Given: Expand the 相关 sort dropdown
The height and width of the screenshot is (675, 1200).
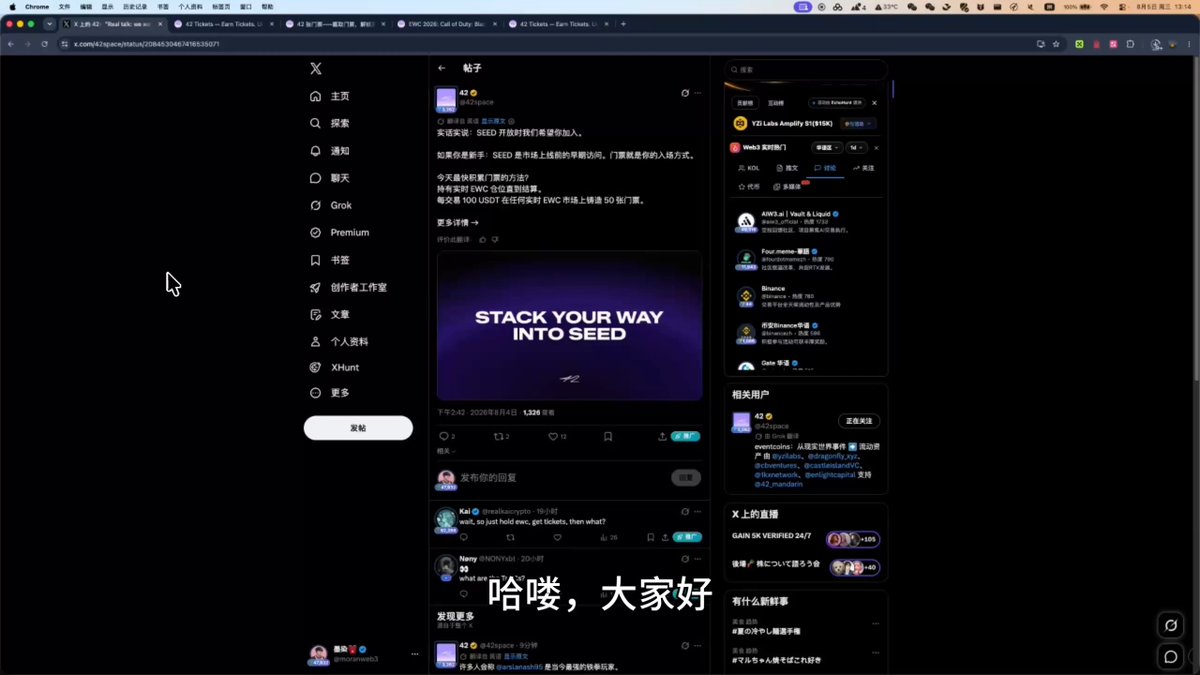Looking at the screenshot, I should pyautogui.click(x=446, y=451).
